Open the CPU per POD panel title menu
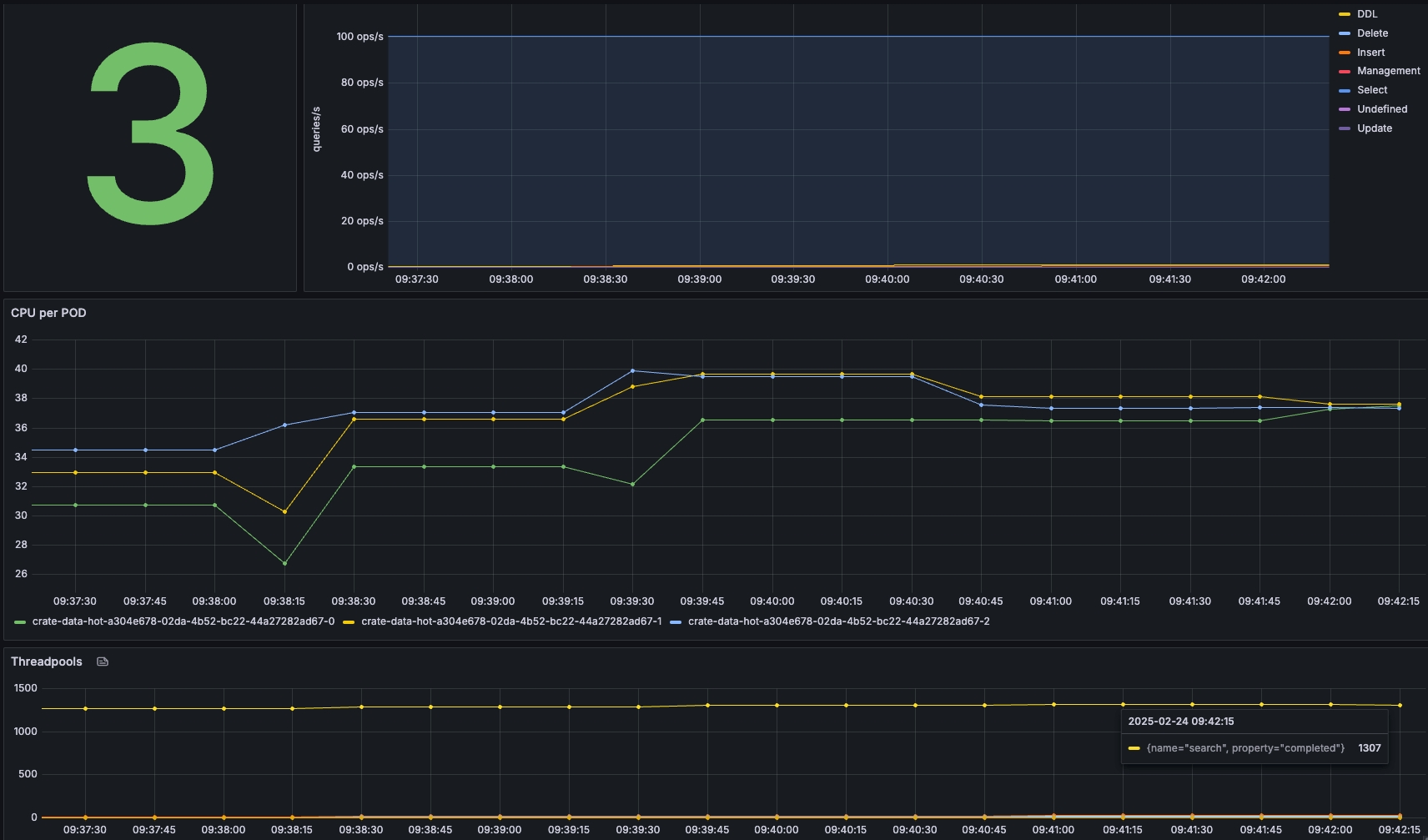The height and width of the screenshot is (840, 1428). 48,313
